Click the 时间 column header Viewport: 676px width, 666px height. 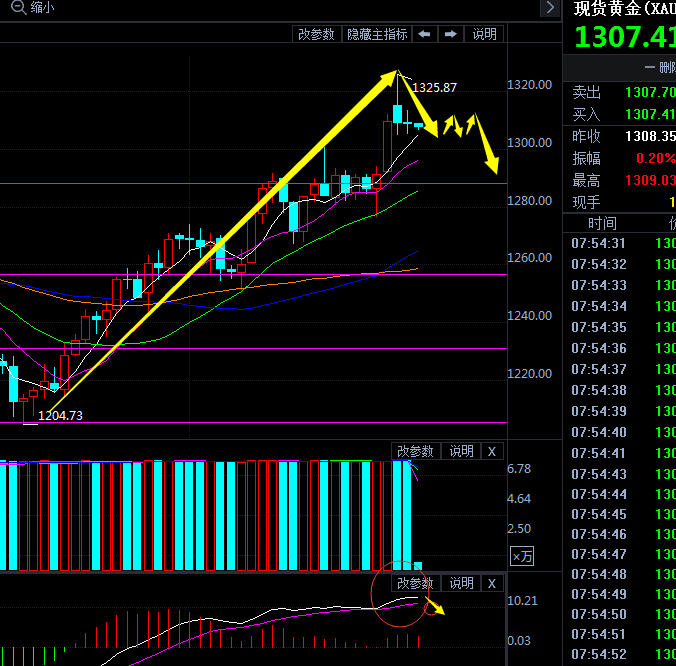pyautogui.click(x=602, y=223)
